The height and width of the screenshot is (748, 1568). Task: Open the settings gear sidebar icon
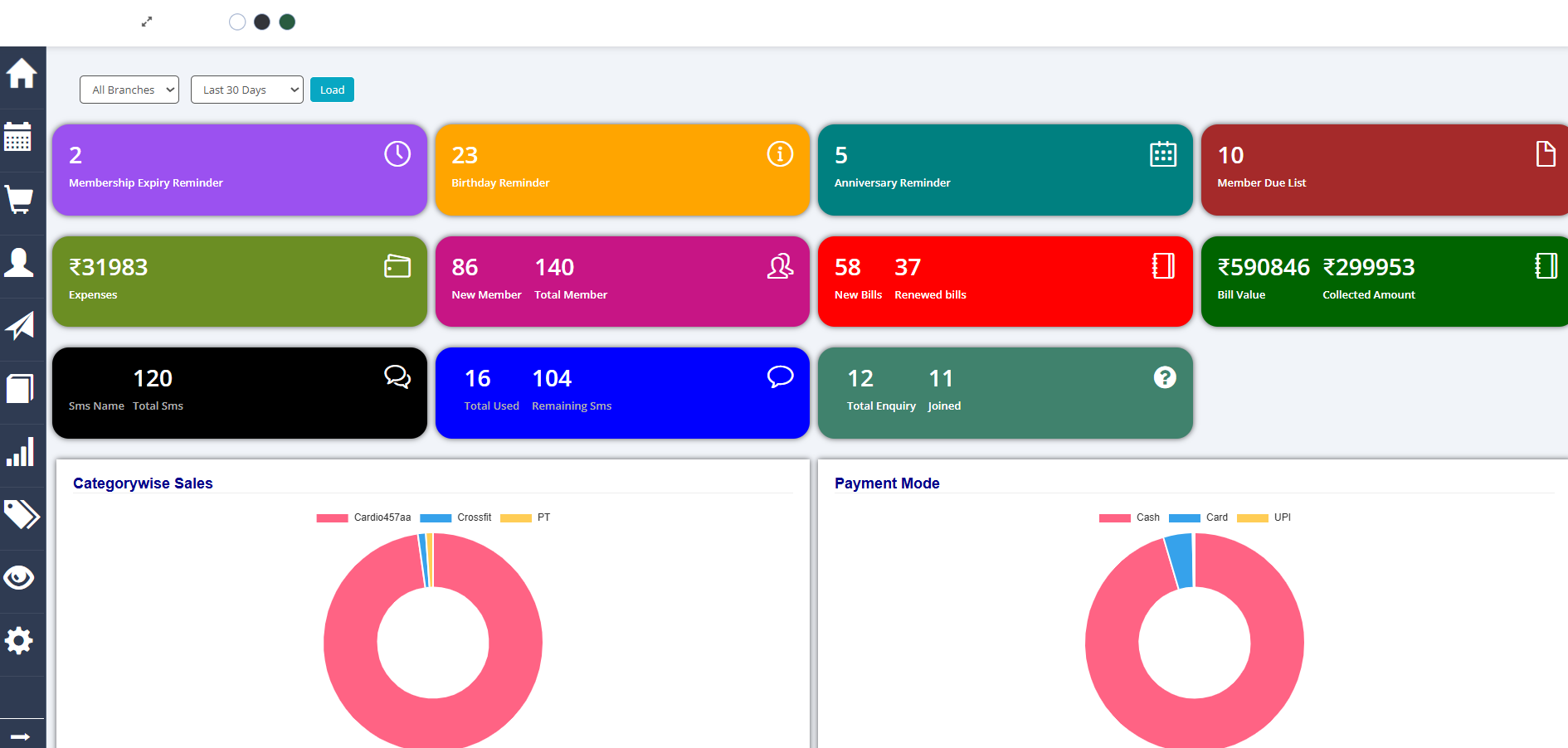(x=19, y=640)
